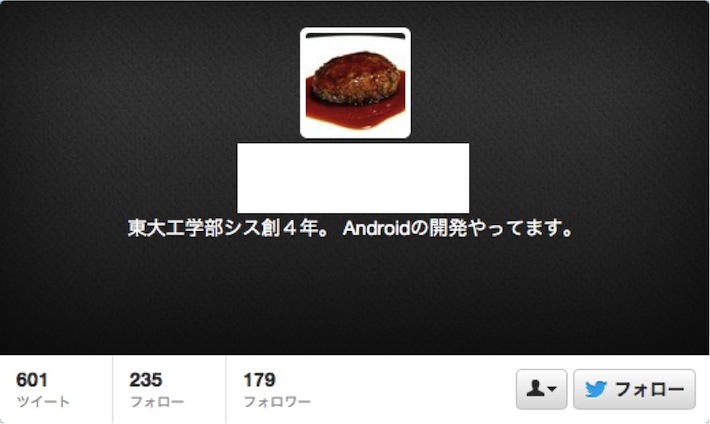Select the ツイート label under 601
The image size is (710, 424).
tap(43, 402)
